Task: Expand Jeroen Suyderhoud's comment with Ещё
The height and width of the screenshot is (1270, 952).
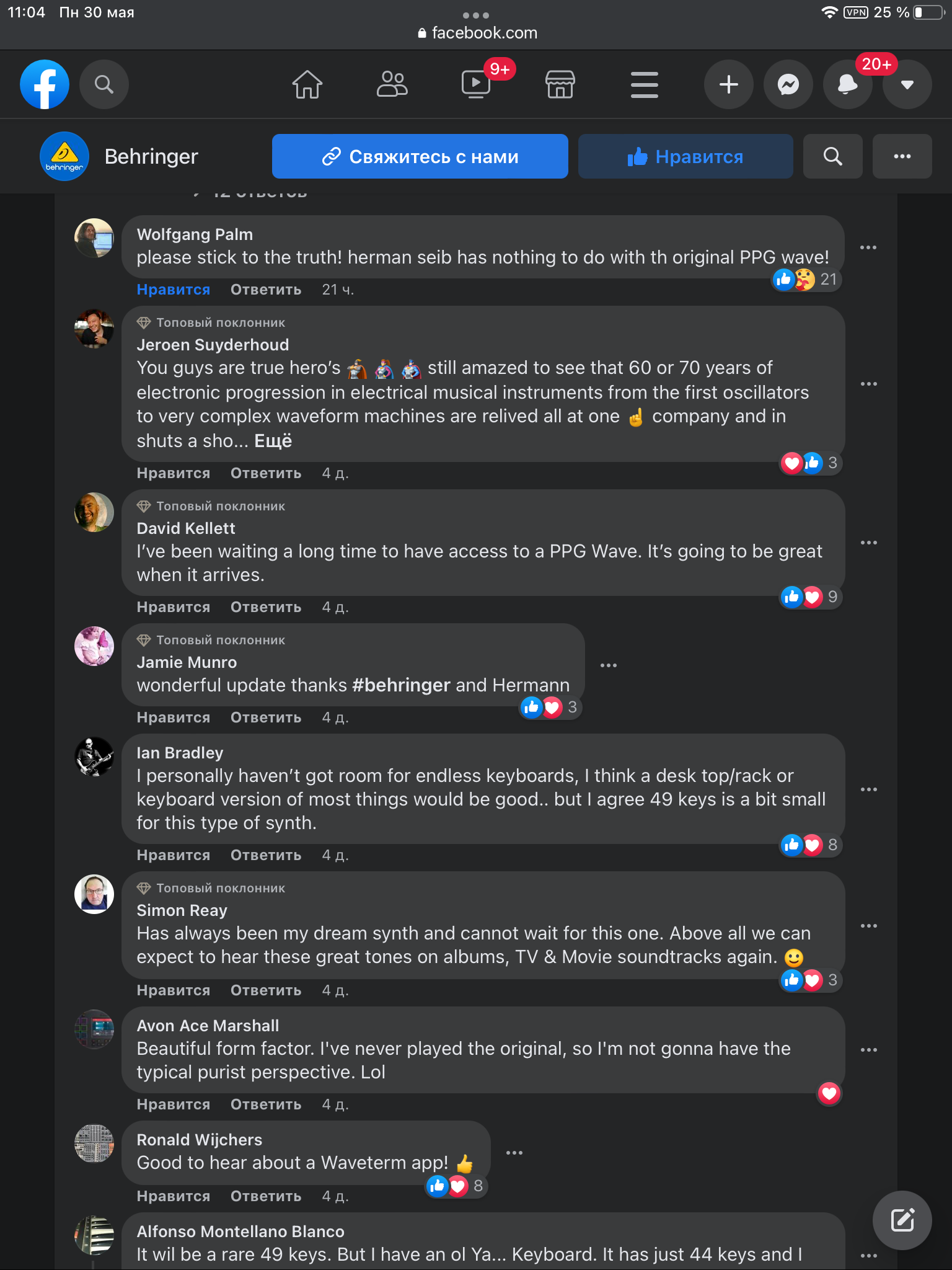Action: click(273, 441)
